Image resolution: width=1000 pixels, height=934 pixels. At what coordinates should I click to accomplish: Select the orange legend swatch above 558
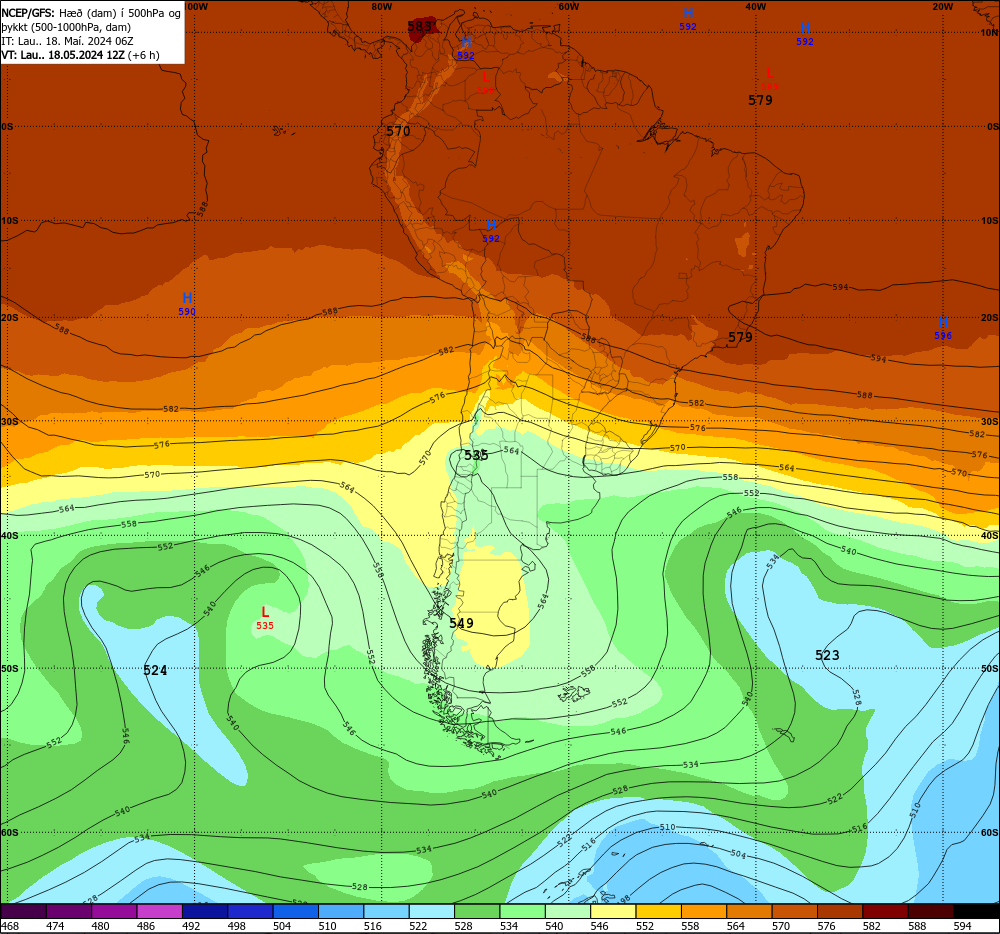coord(703,911)
